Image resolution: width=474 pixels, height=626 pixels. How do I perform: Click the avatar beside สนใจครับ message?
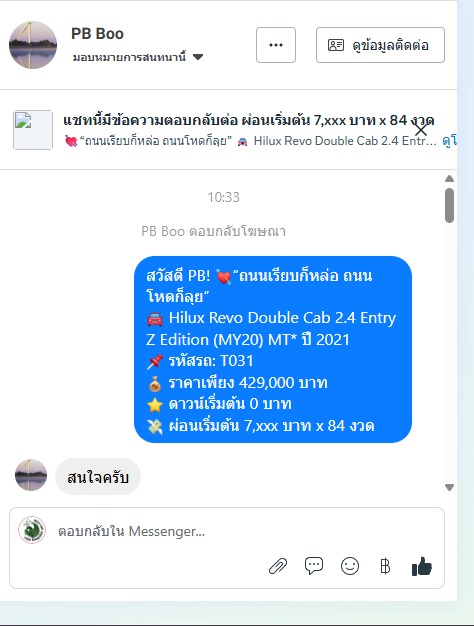click(31, 475)
